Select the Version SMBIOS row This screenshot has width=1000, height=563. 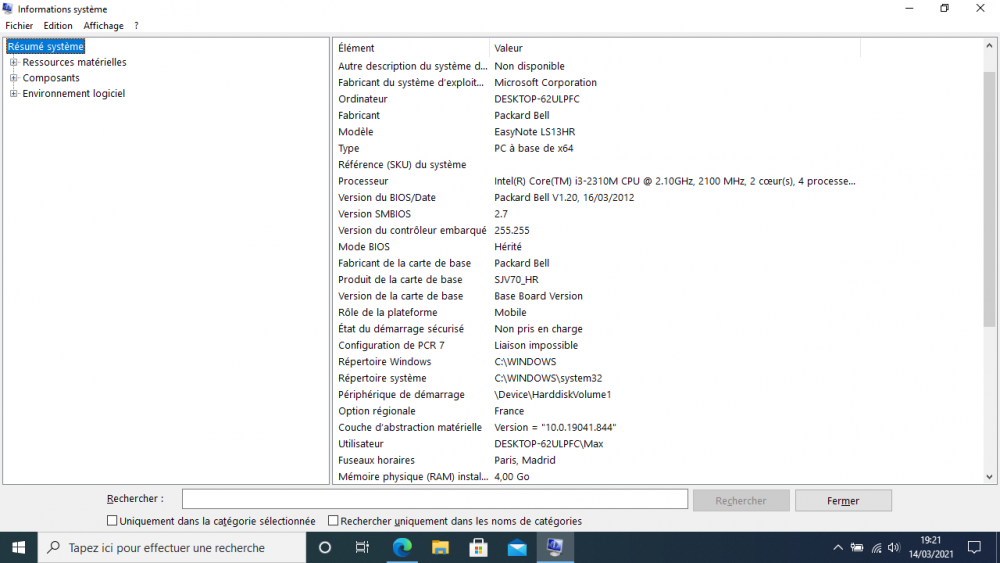coord(596,214)
